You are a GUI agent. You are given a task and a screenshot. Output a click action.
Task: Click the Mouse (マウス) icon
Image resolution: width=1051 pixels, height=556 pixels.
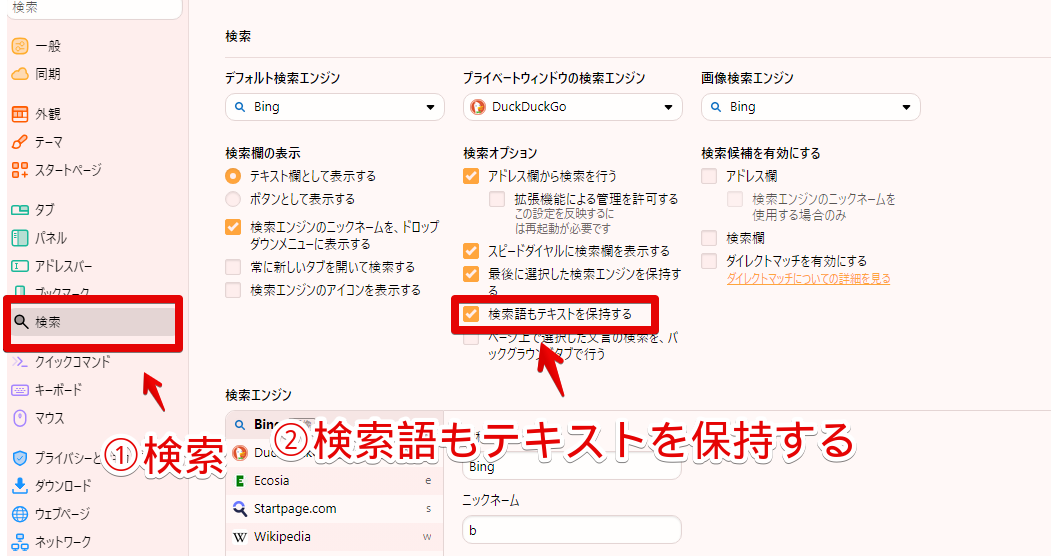pyautogui.click(x=20, y=418)
